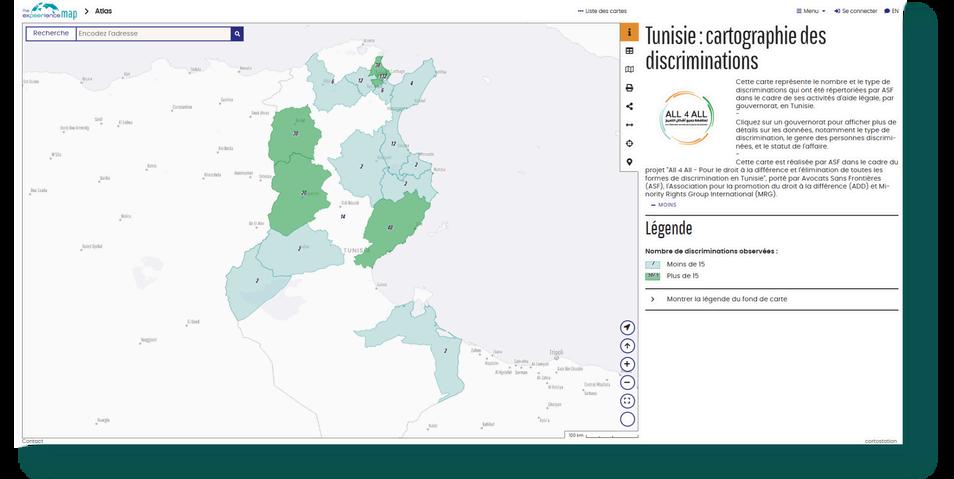Zoom out with the minus button
Viewport: 954px width, 479px height.
tap(627, 382)
